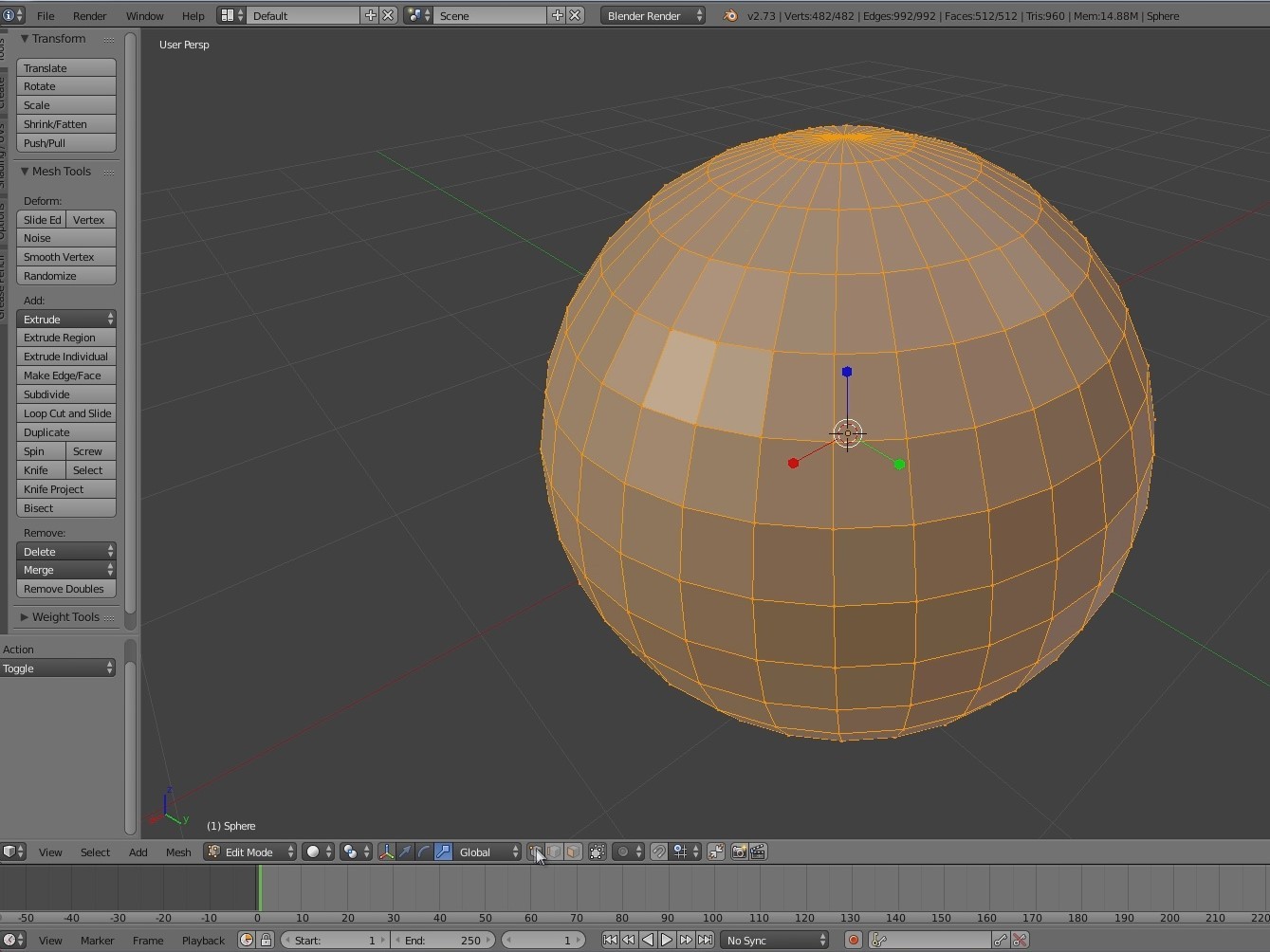Open the Blender Render engine dropdown
This screenshot has width=1270, height=952.
pyautogui.click(x=653, y=15)
